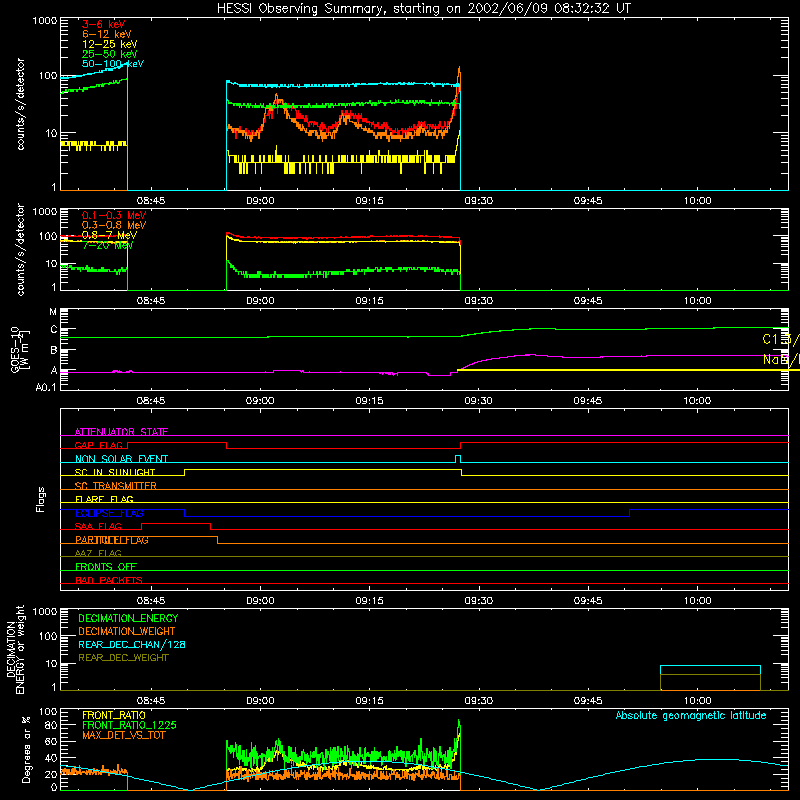Click the Absolute geomagnetic latitude label
The height and width of the screenshot is (800, 800).
click(691, 715)
